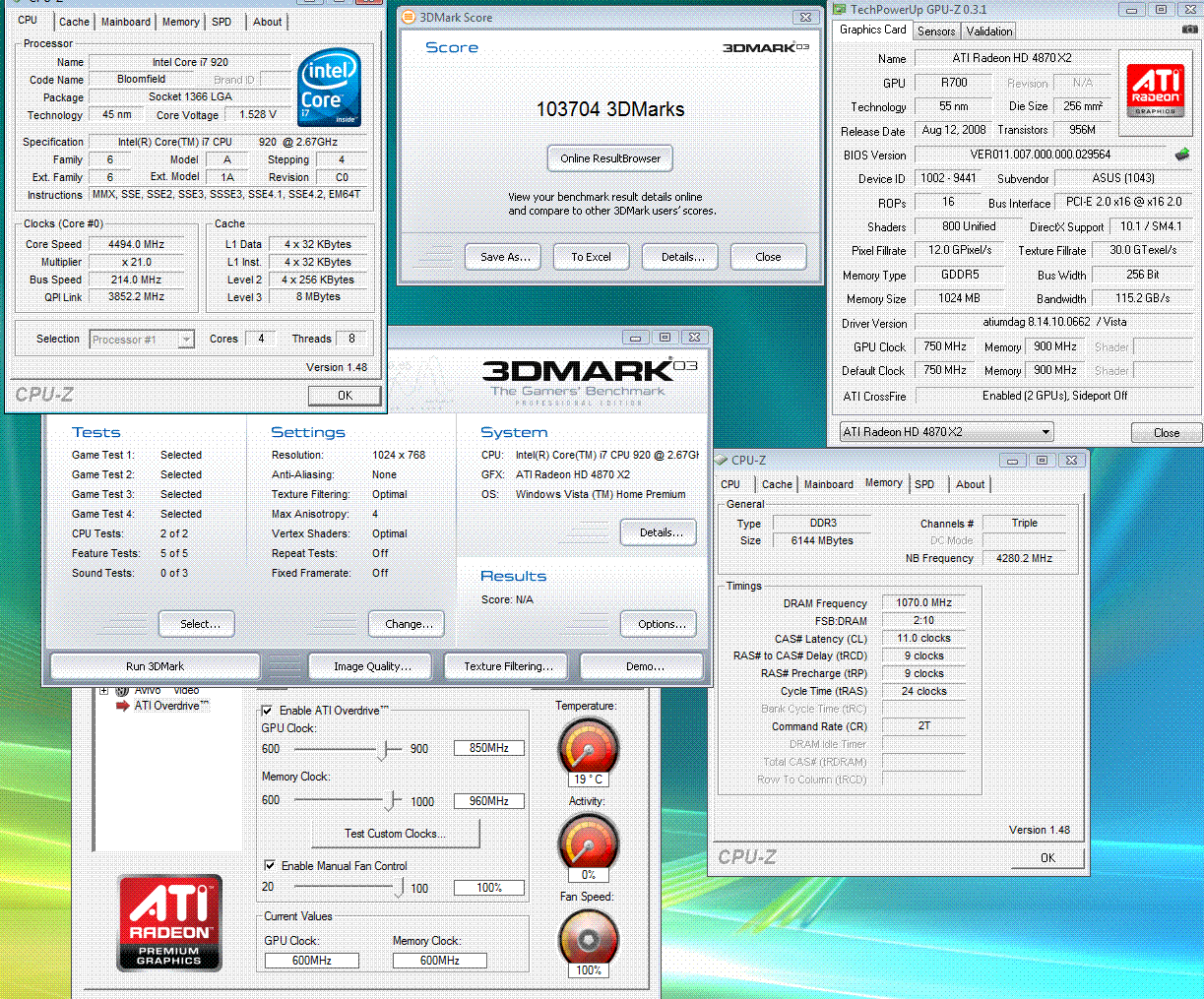The image size is (1204, 999).
Task: Open the CPU tab in the CPU-Z memory window
Action: 730,484
